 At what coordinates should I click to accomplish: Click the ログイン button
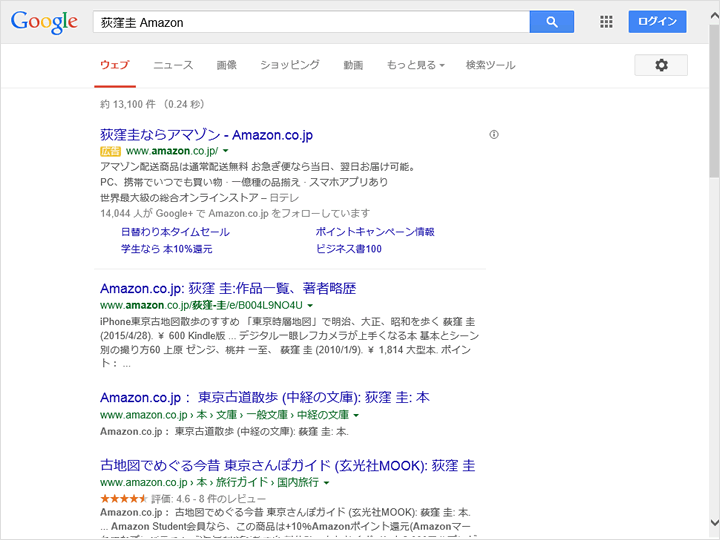click(657, 22)
